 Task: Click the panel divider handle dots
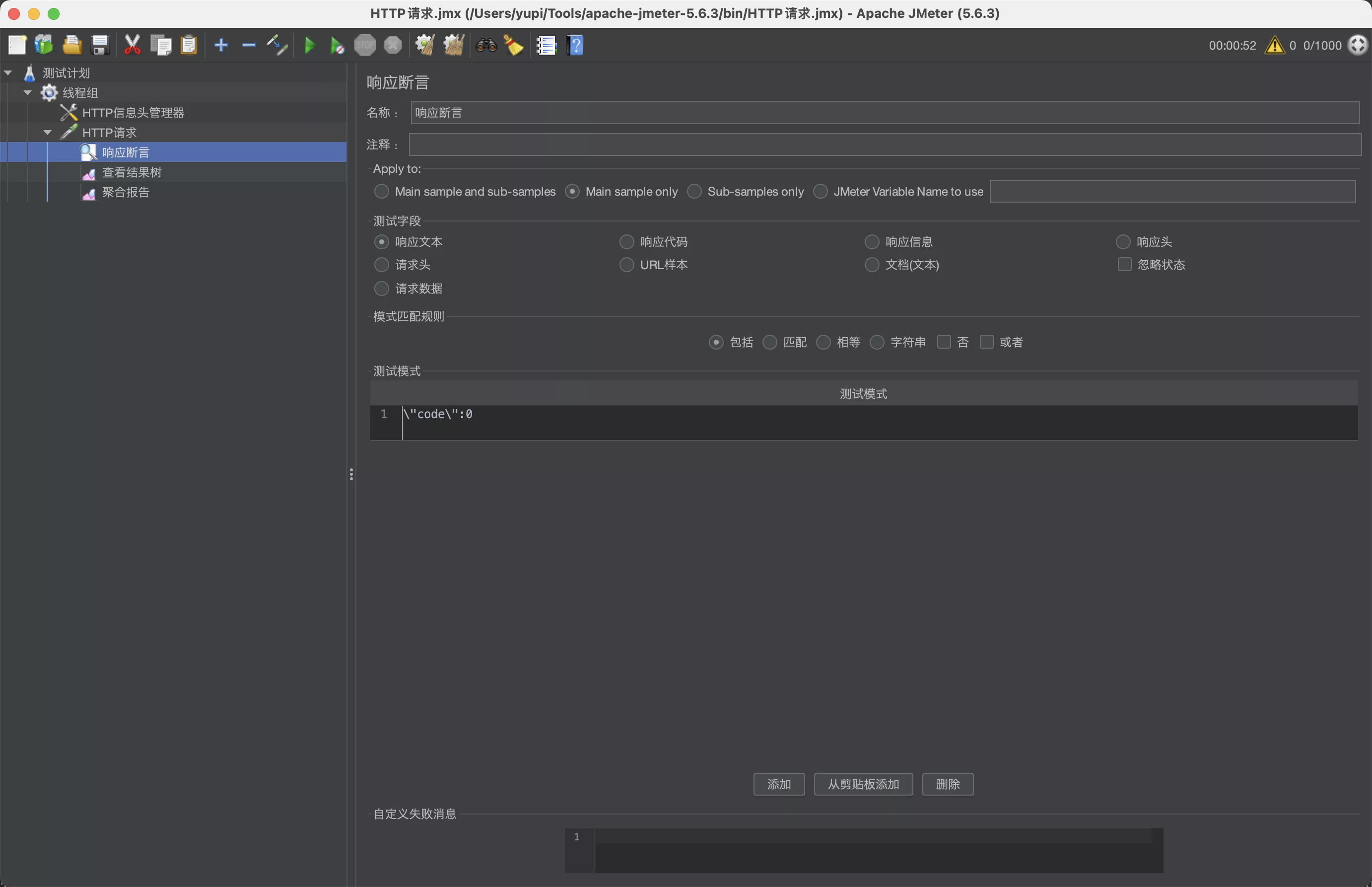tap(351, 475)
